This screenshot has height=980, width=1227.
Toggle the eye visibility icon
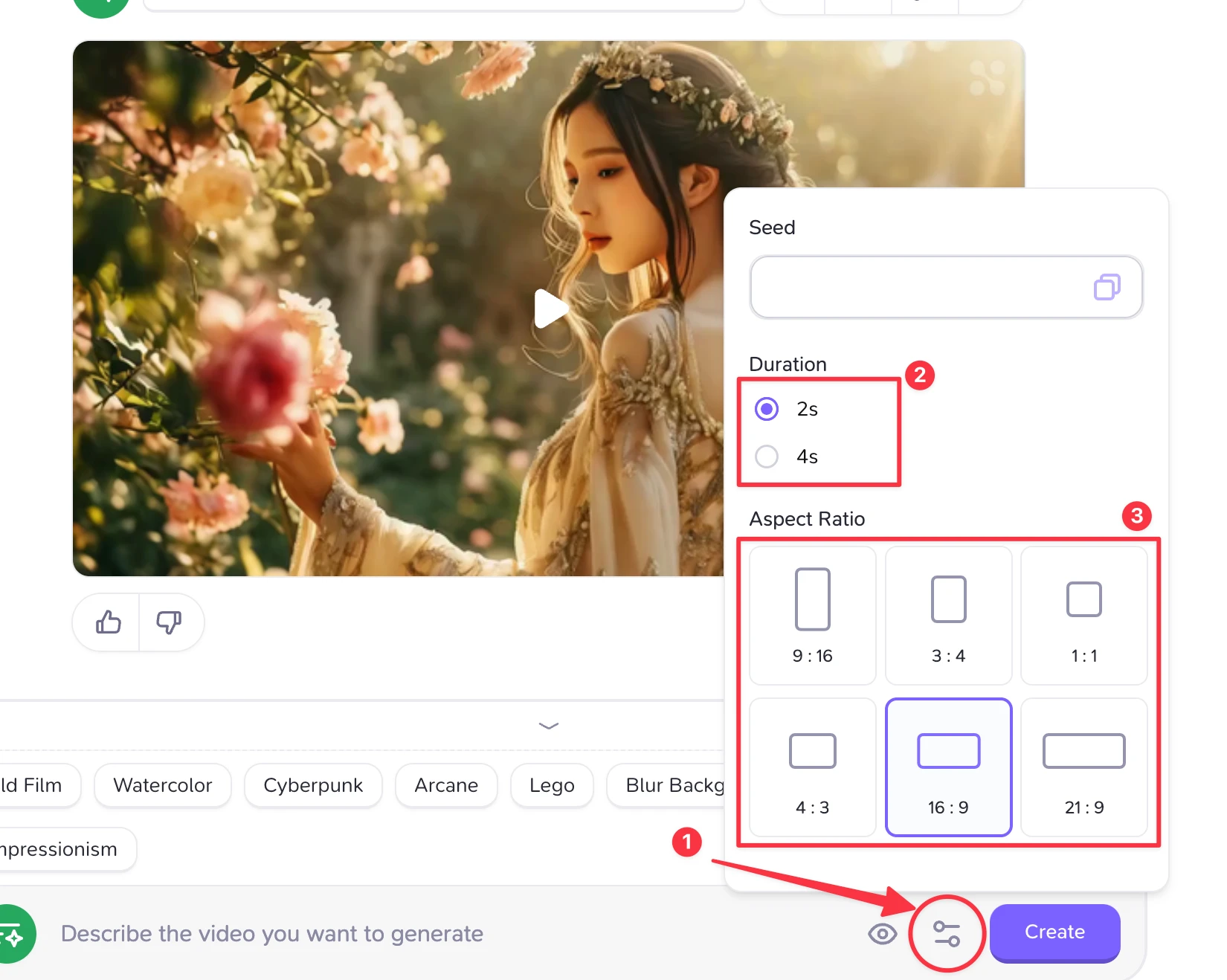pos(883,934)
